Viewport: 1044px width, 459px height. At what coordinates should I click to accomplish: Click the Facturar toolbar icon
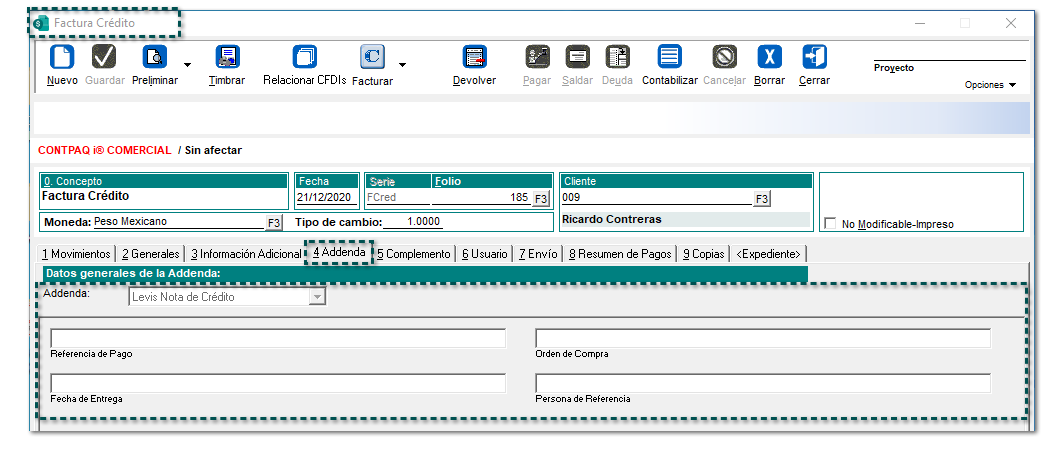pos(372,57)
